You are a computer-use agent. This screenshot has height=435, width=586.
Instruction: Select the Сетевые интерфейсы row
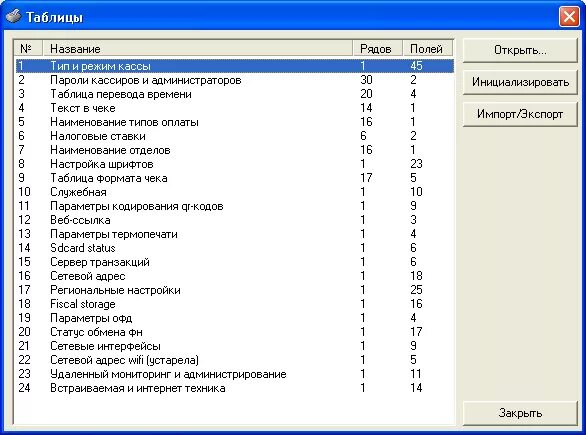(235, 346)
